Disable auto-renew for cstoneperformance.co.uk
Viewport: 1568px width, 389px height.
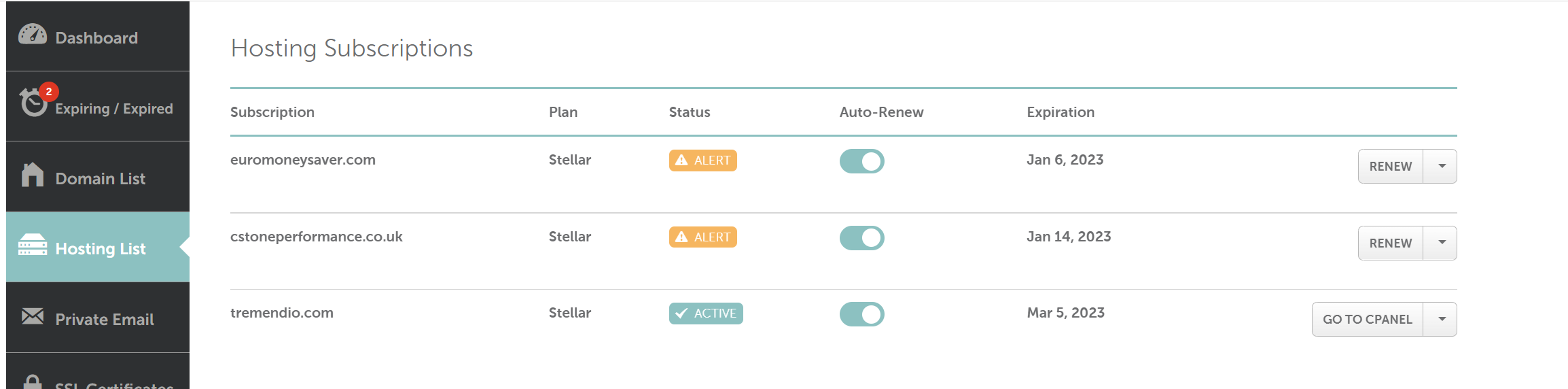861,238
